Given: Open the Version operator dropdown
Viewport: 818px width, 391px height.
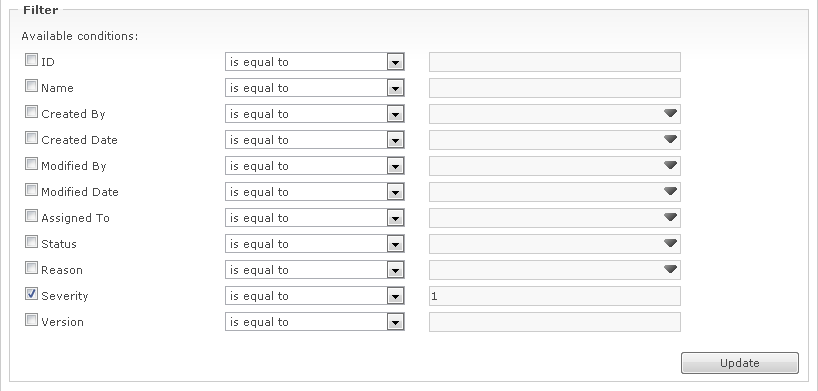Looking at the screenshot, I should coord(315,322).
